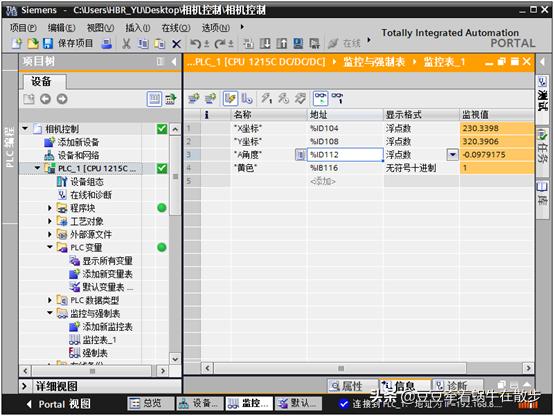554x416 pixels.
Task: Open the 信息 tab in inspector
Action: pyautogui.click(x=404, y=386)
